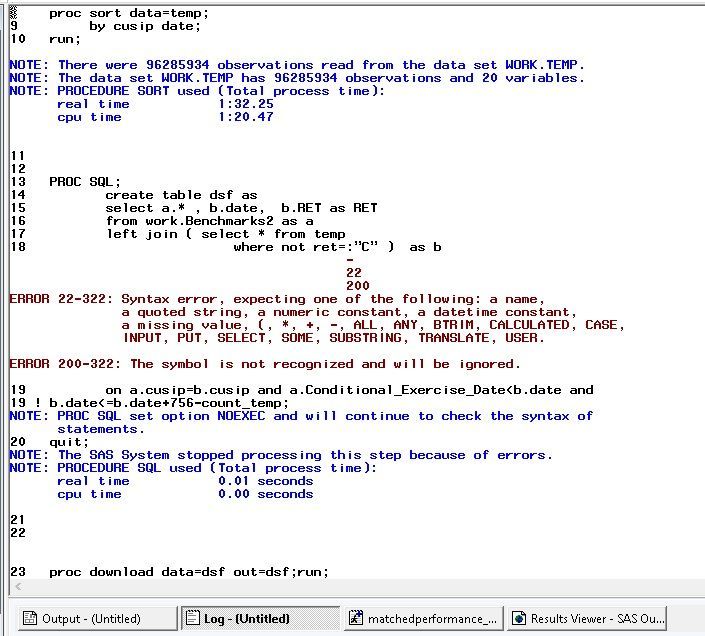This screenshot has height=636, width=705.
Task: Click the 'where not ret=:"C" ) as b' line
Action: point(337,247)
